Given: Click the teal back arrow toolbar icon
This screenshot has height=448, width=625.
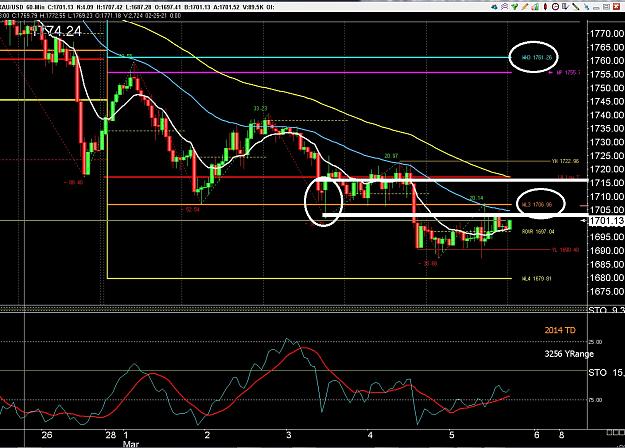Looking at the screenshot, I should pos(494,7).
